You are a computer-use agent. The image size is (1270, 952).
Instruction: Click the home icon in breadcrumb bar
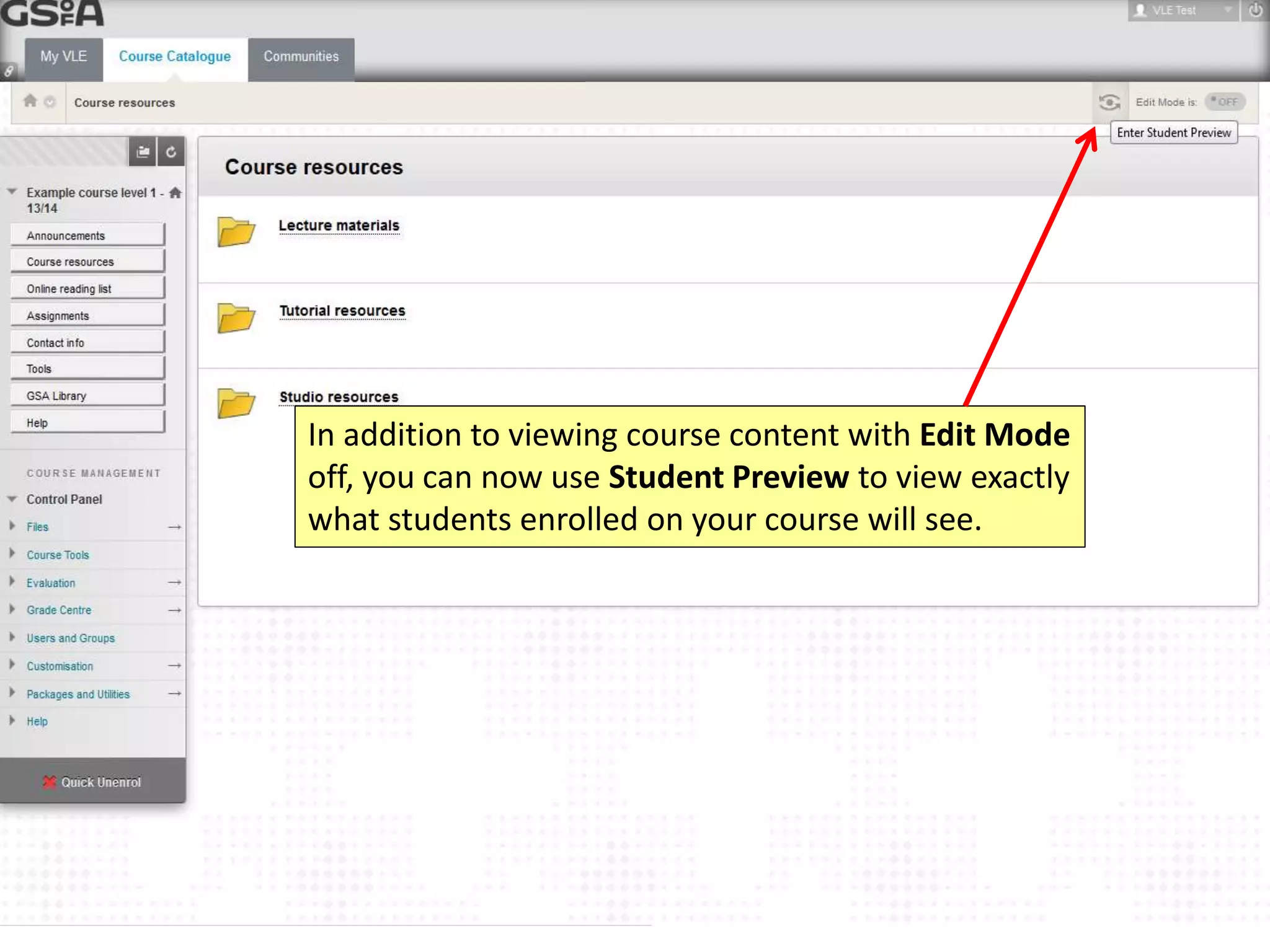tap(30, 100)
